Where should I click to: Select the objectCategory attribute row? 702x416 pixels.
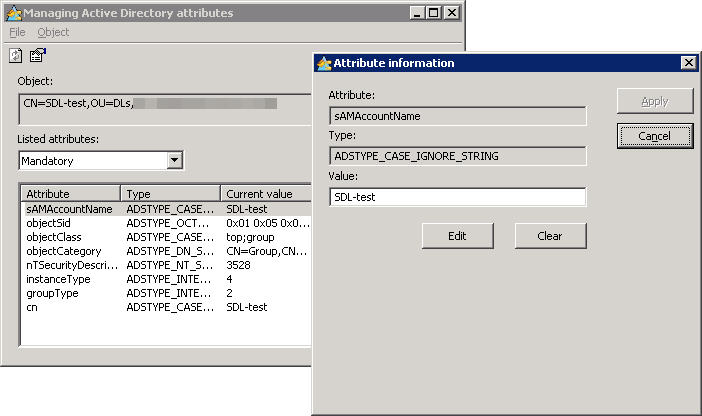[x=166, y=251]
